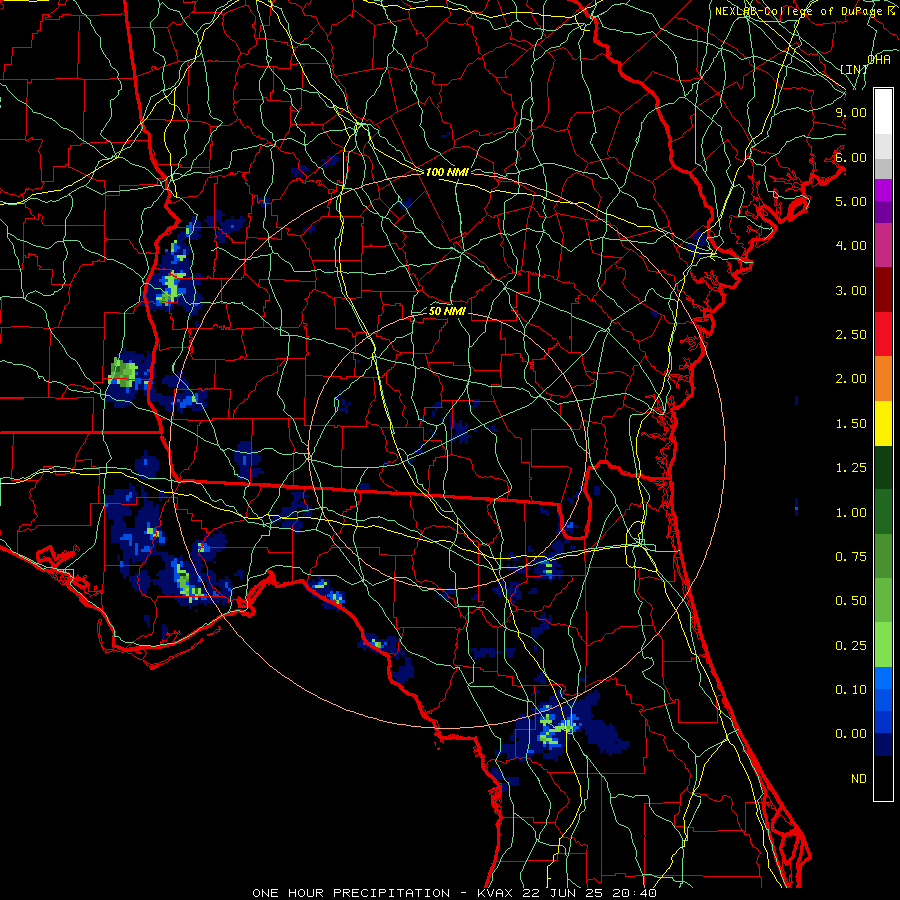Click the darkest green swatch on the color scale

[883, 467]
